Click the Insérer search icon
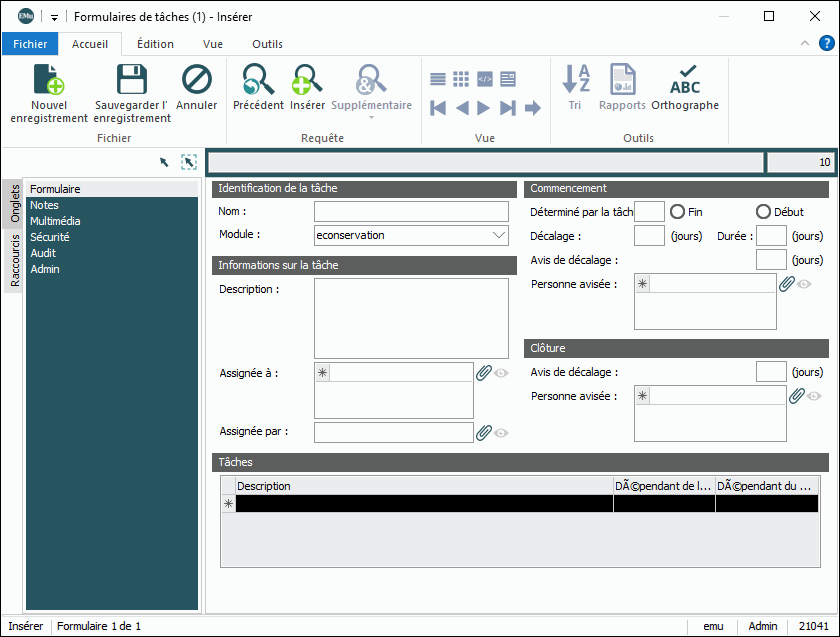Image resolution: width=840 pixels, height=637 pixels. pos(307,81)
